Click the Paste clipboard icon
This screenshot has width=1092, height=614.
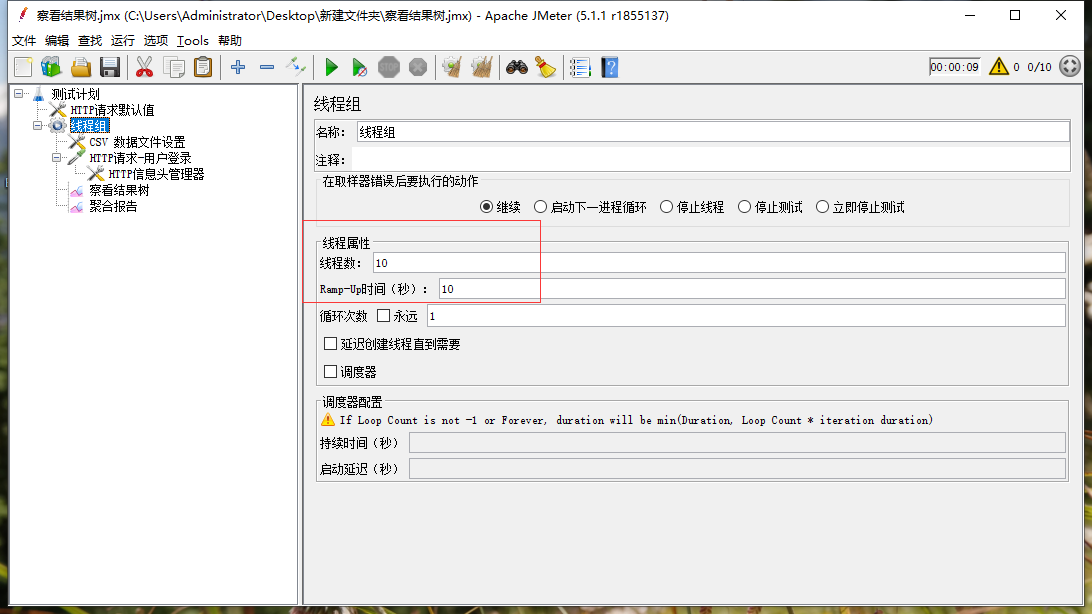[x=203, y=68]
